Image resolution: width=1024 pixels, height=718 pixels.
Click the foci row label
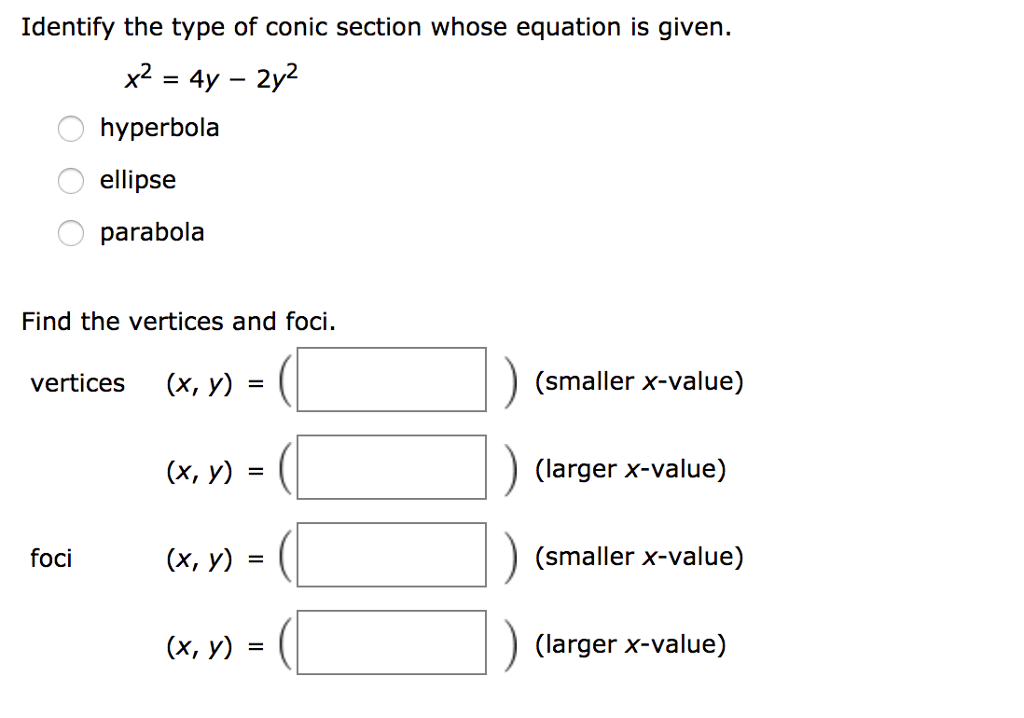tap(51, 559)
